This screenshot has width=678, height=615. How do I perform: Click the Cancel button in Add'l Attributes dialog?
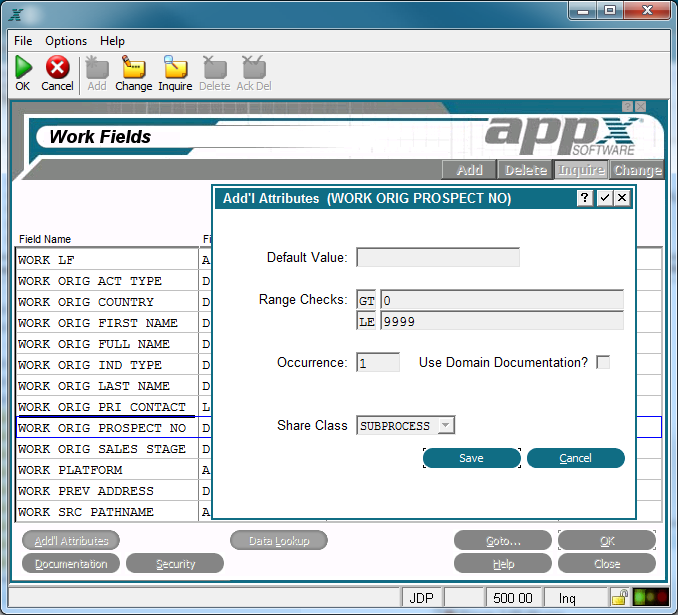tap(576, 458)
